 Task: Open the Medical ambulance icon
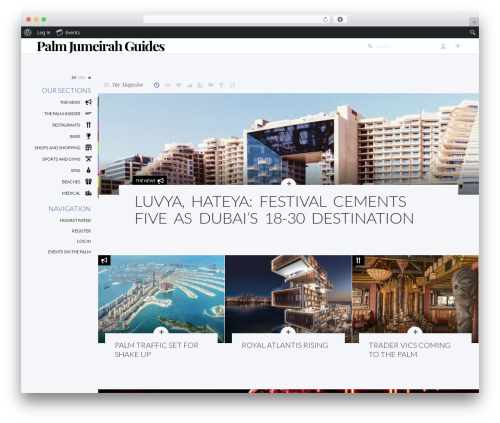pyautogui.click(x=88, y=193)
